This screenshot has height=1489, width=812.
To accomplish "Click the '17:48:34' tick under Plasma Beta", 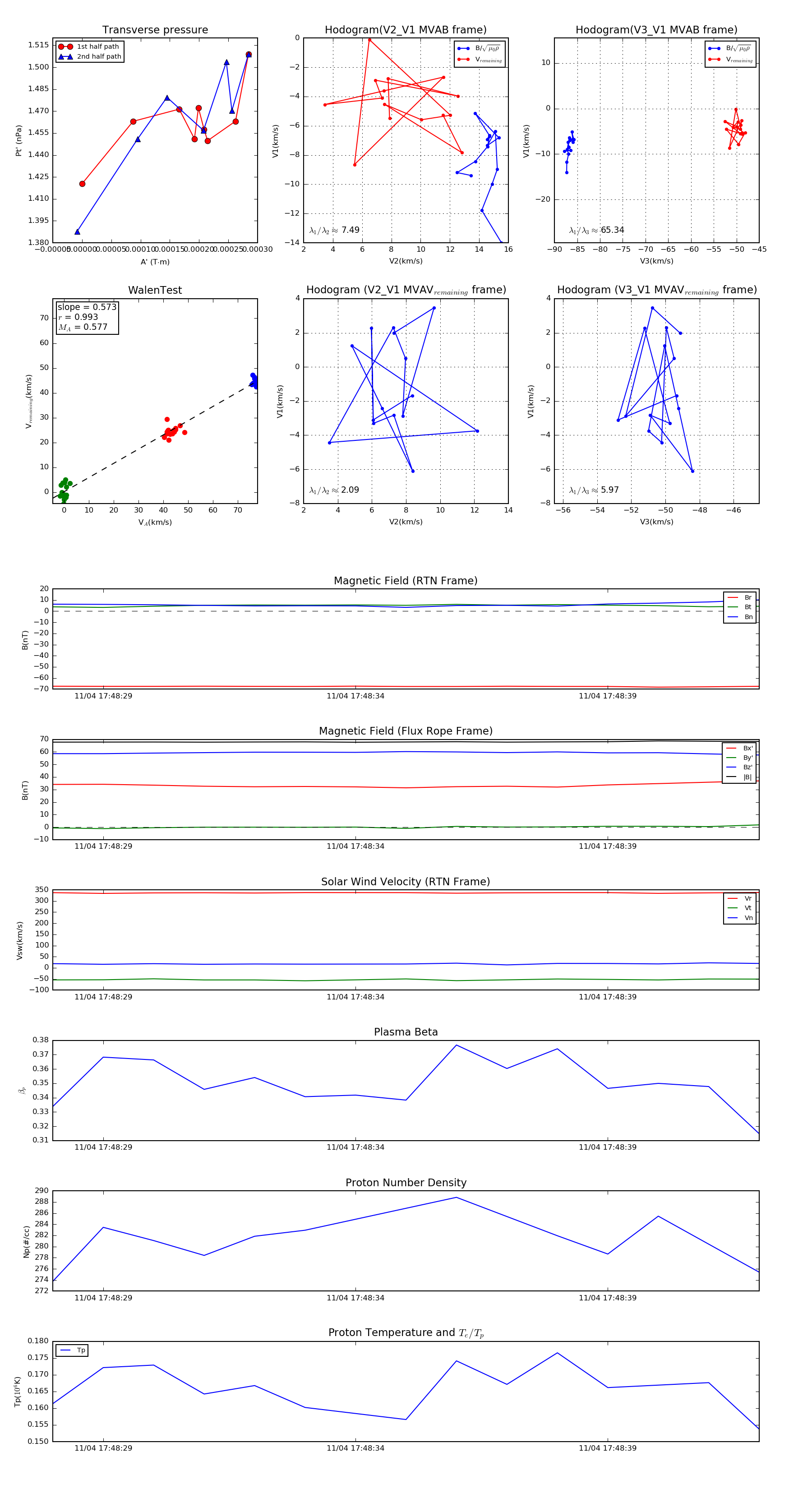I will [355, 1147].
